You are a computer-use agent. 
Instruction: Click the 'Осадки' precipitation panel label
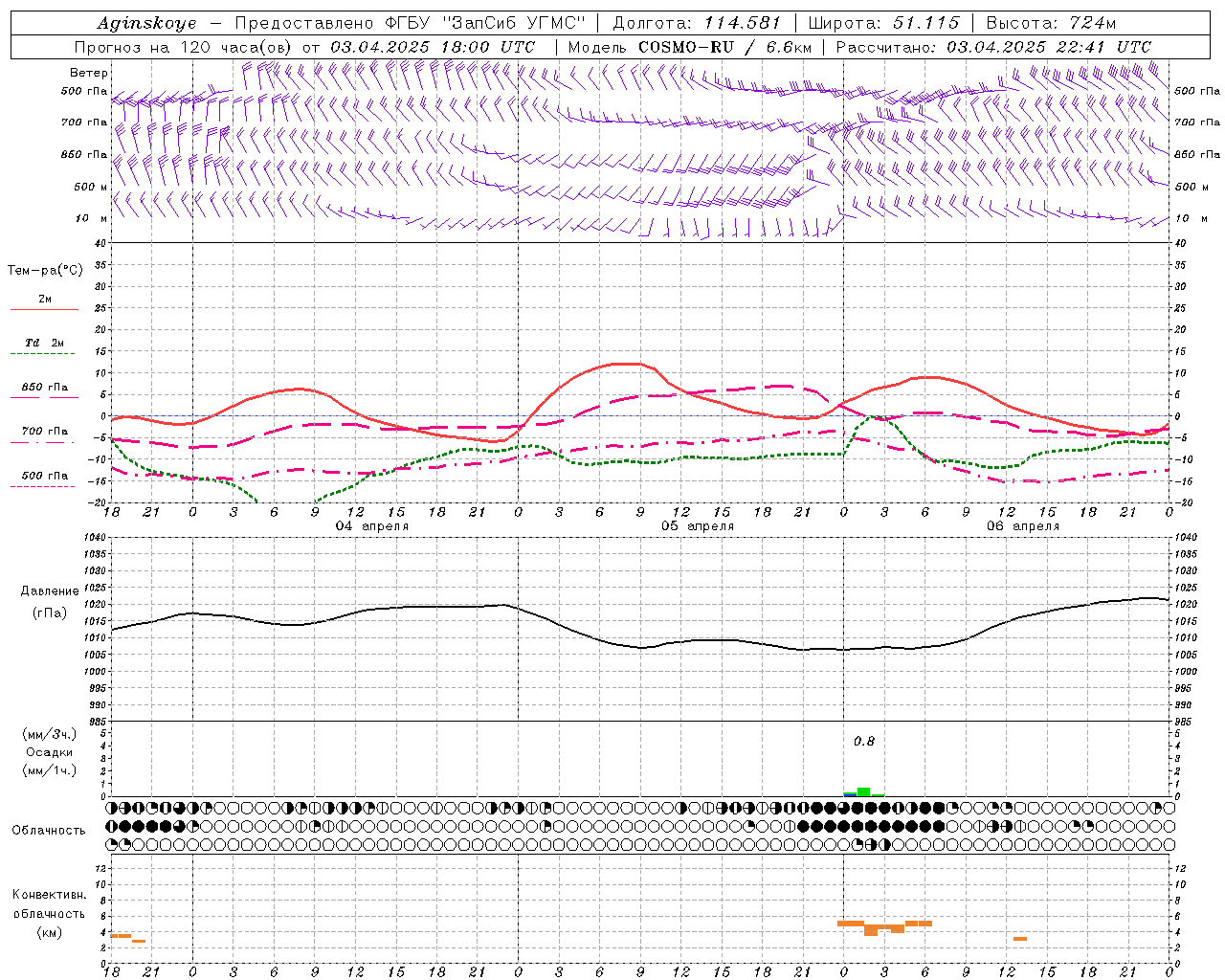click(49, 752)
